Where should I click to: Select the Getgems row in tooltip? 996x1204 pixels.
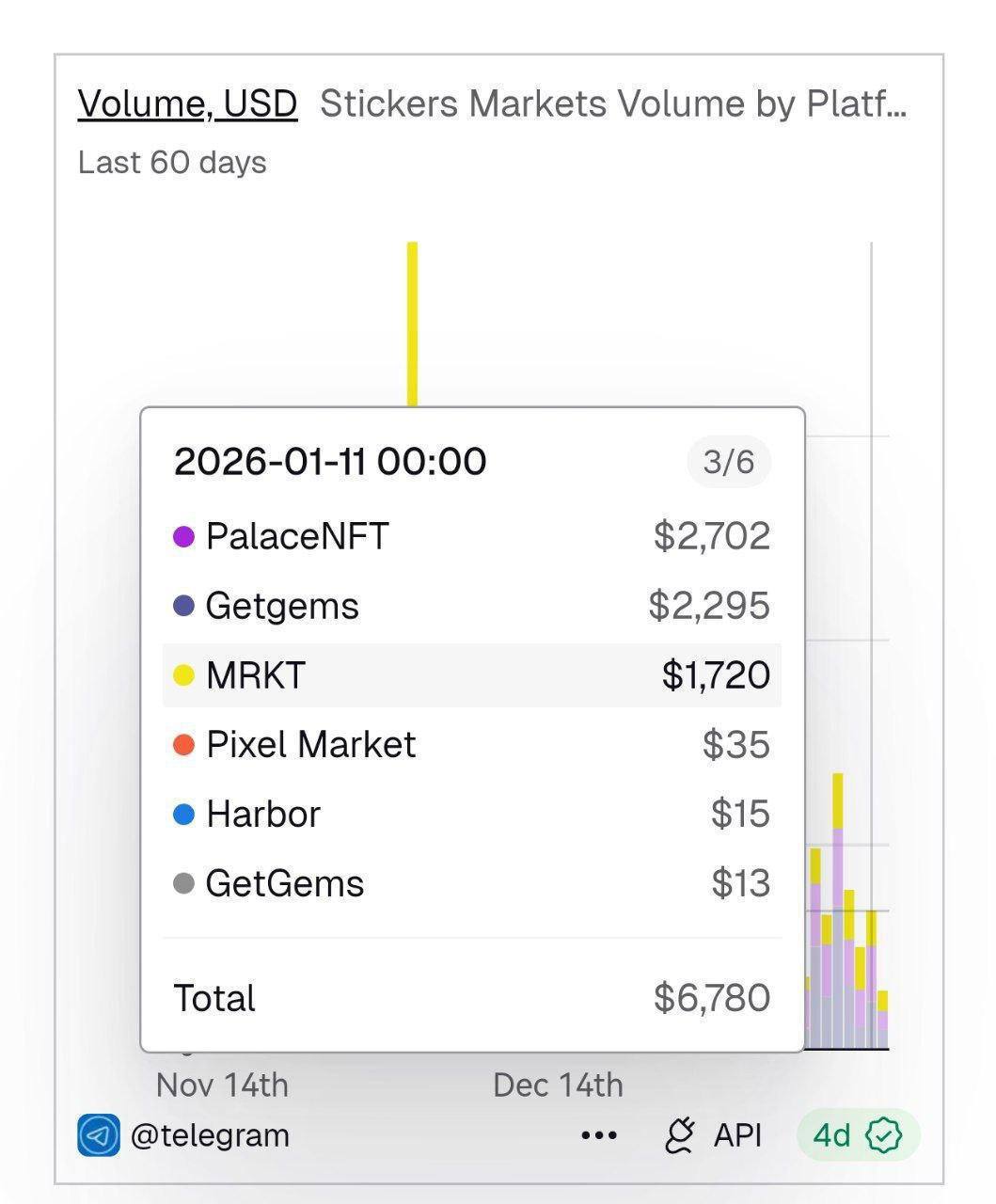click(x=471, y=606)
